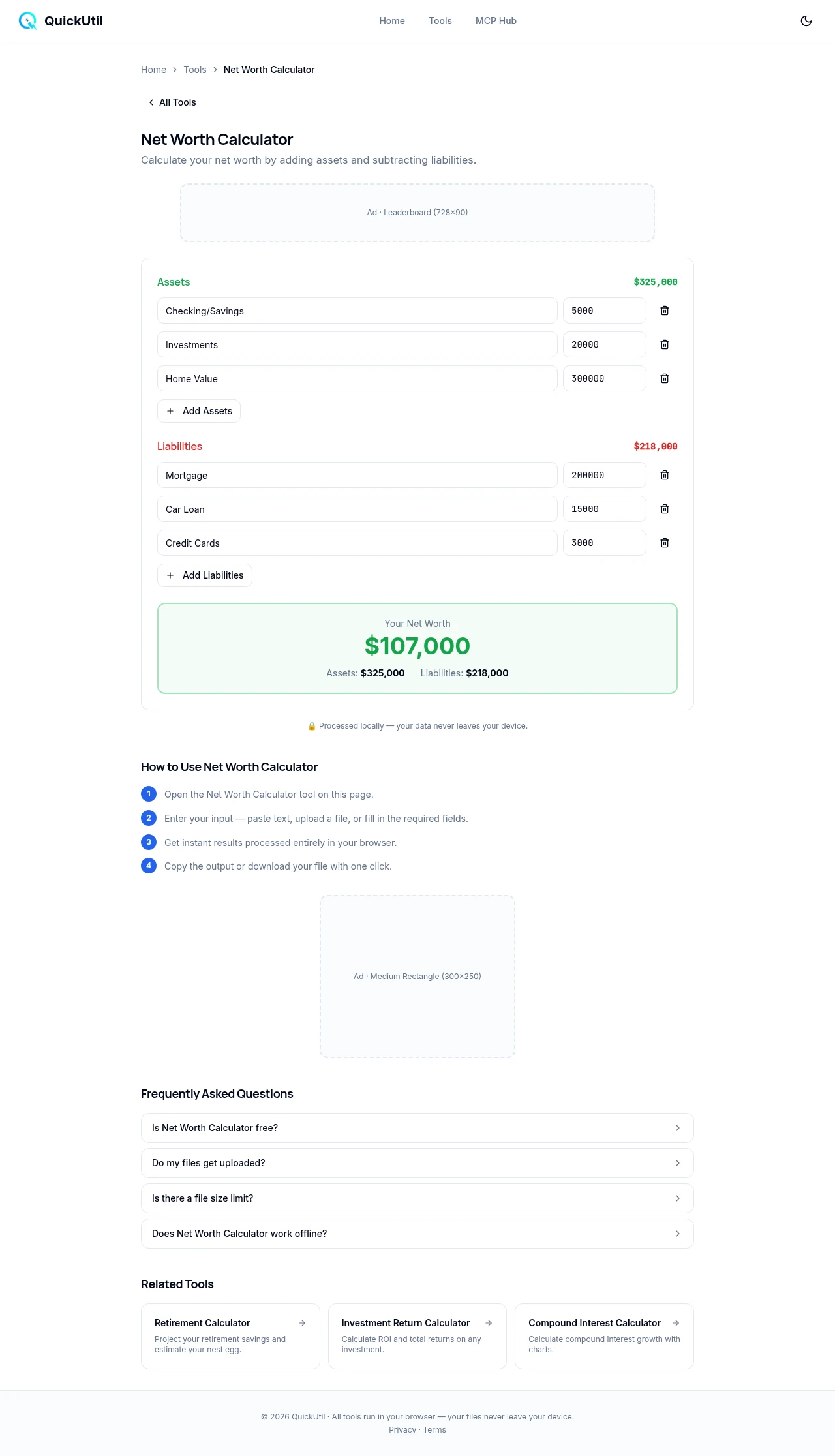This screenshot has width=835, height=1456.
Task: Expand "Is there a file size limit?" FAQ
Action: click(417, 1198)
